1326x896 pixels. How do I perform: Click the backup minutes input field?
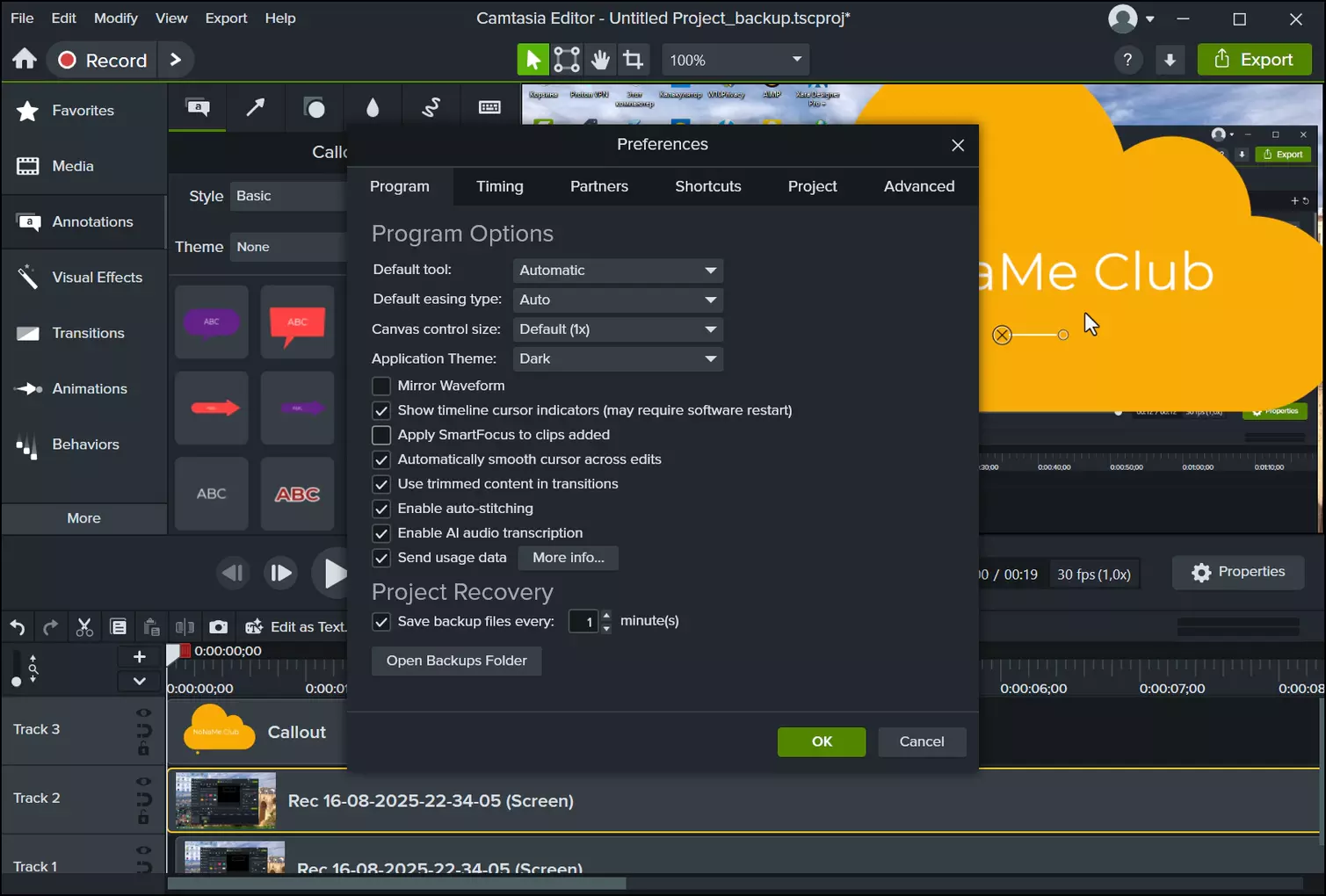583,622
